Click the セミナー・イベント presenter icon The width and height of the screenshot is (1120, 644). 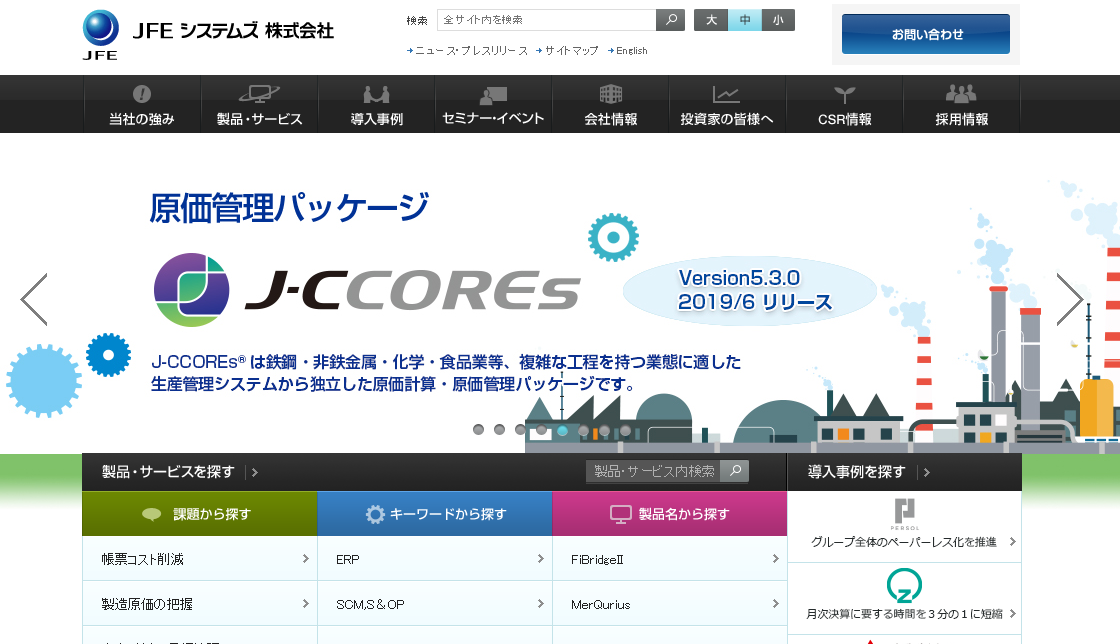click(493, 94)
